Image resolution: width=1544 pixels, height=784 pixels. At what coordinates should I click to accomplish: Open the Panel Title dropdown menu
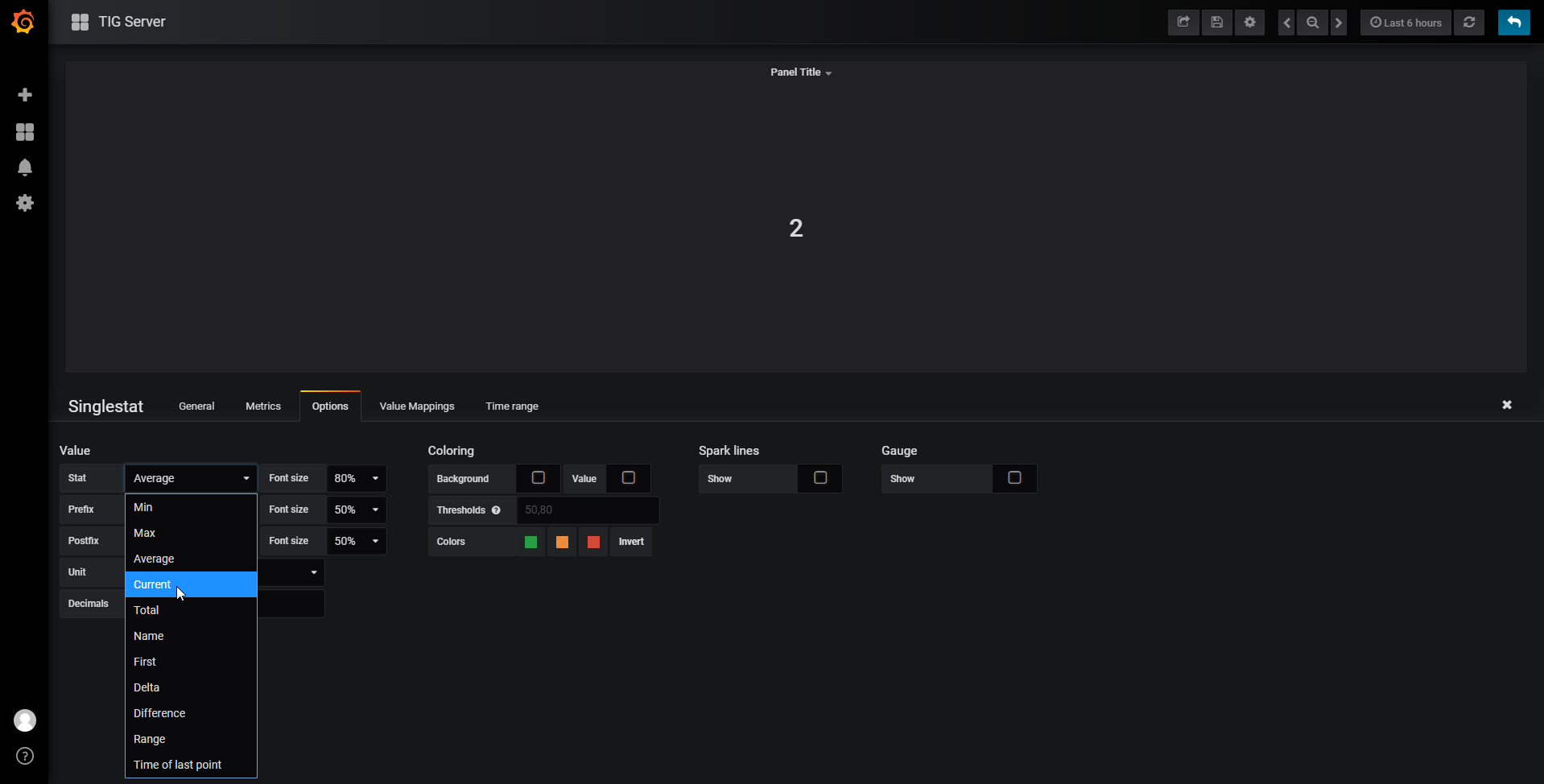(x=801, y=72)
